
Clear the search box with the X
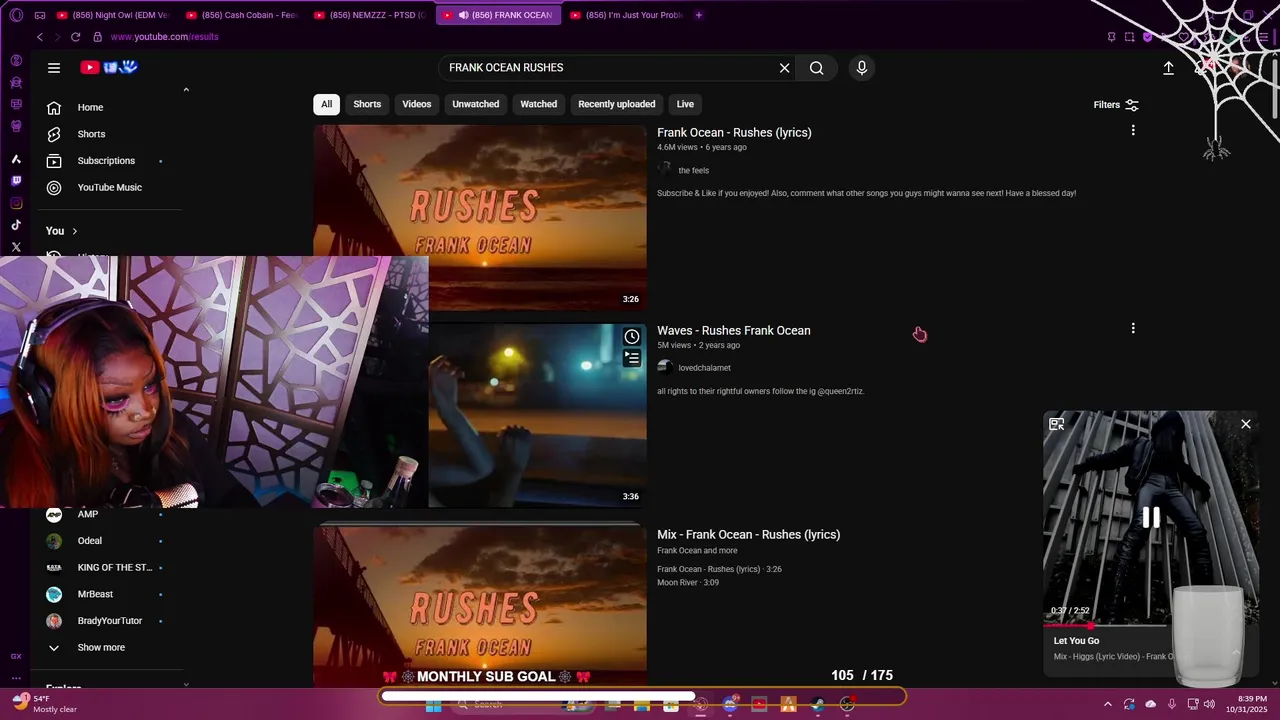pyautogui.click(x=785, y=68)
